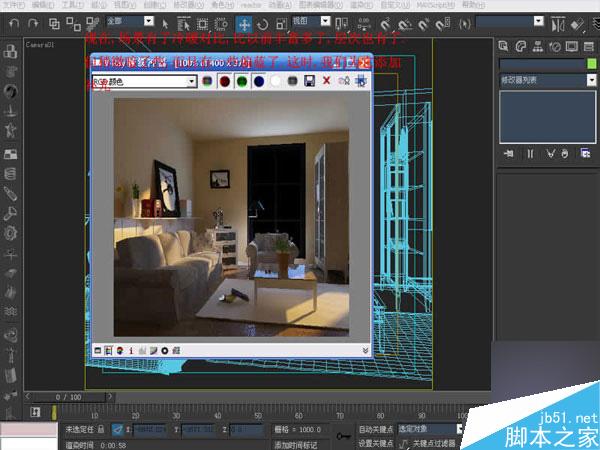This screenshot has width=600, height=450.
Task: Toggle the 3D Snaps magnet
Action: pyautogui.click(x=385, y=24)
